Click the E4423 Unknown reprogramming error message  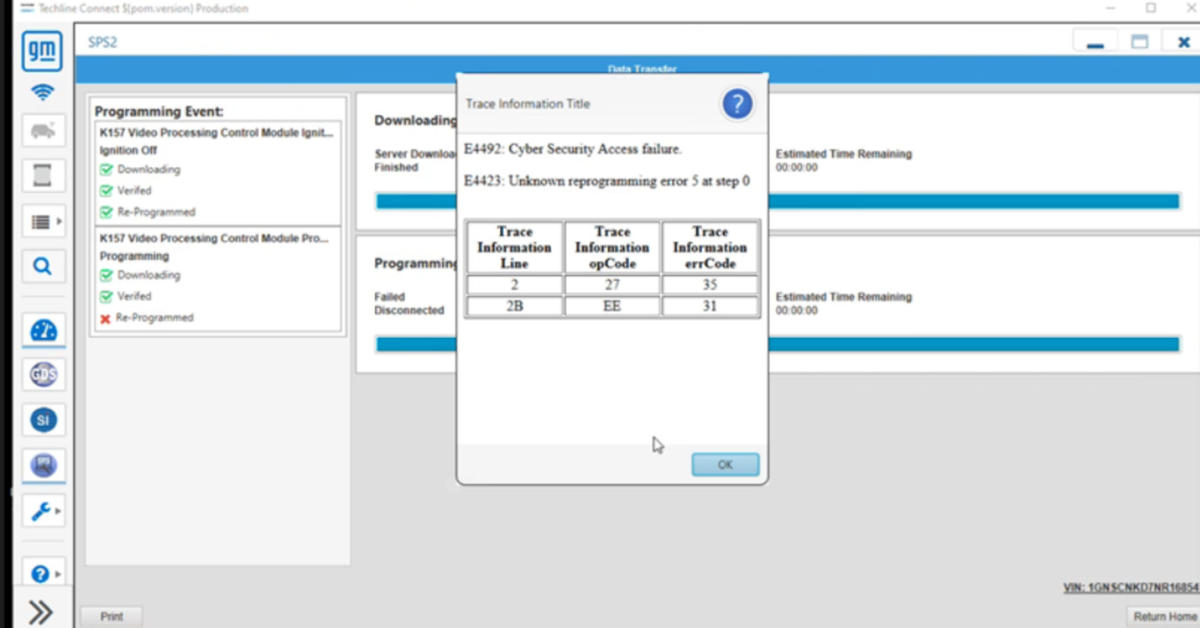(607, 181)
